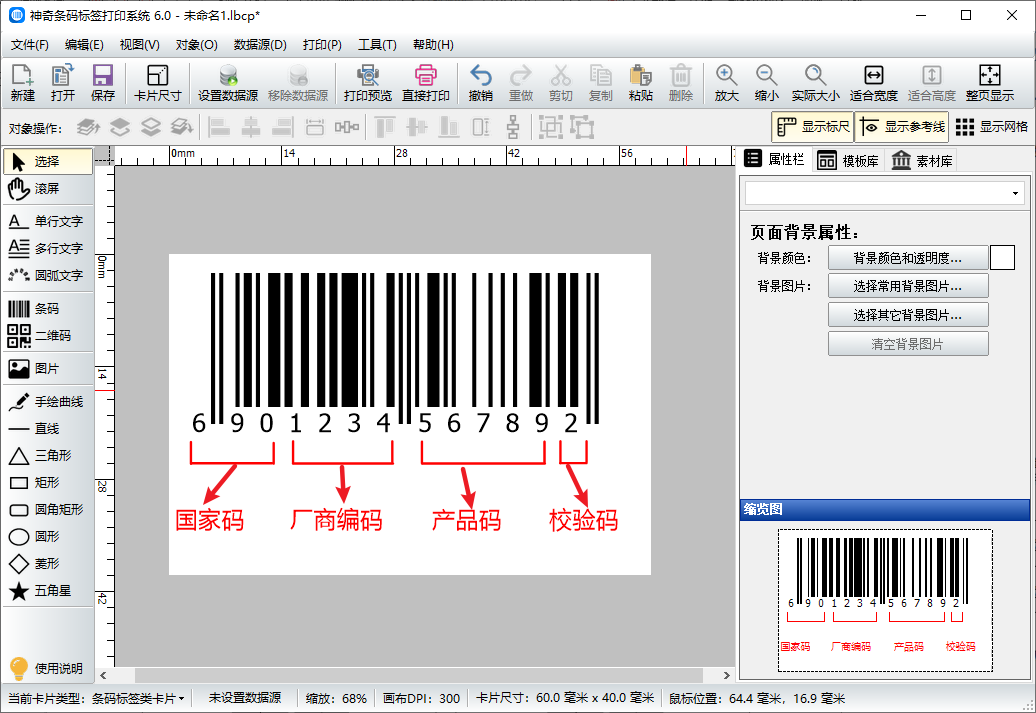Click the 卡片尺寸 60.0 x 40.0 status text
This screenshot has width=1036, height=713.
pos(565,698)
